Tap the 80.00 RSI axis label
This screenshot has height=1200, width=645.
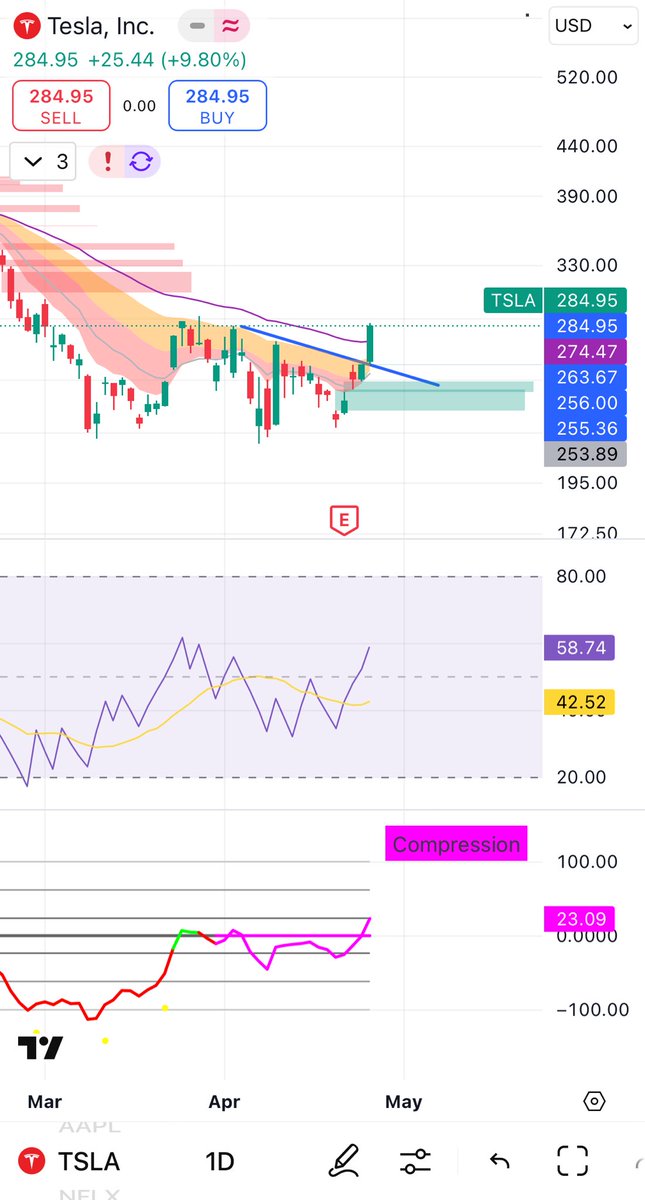click(x=582, y=576)
